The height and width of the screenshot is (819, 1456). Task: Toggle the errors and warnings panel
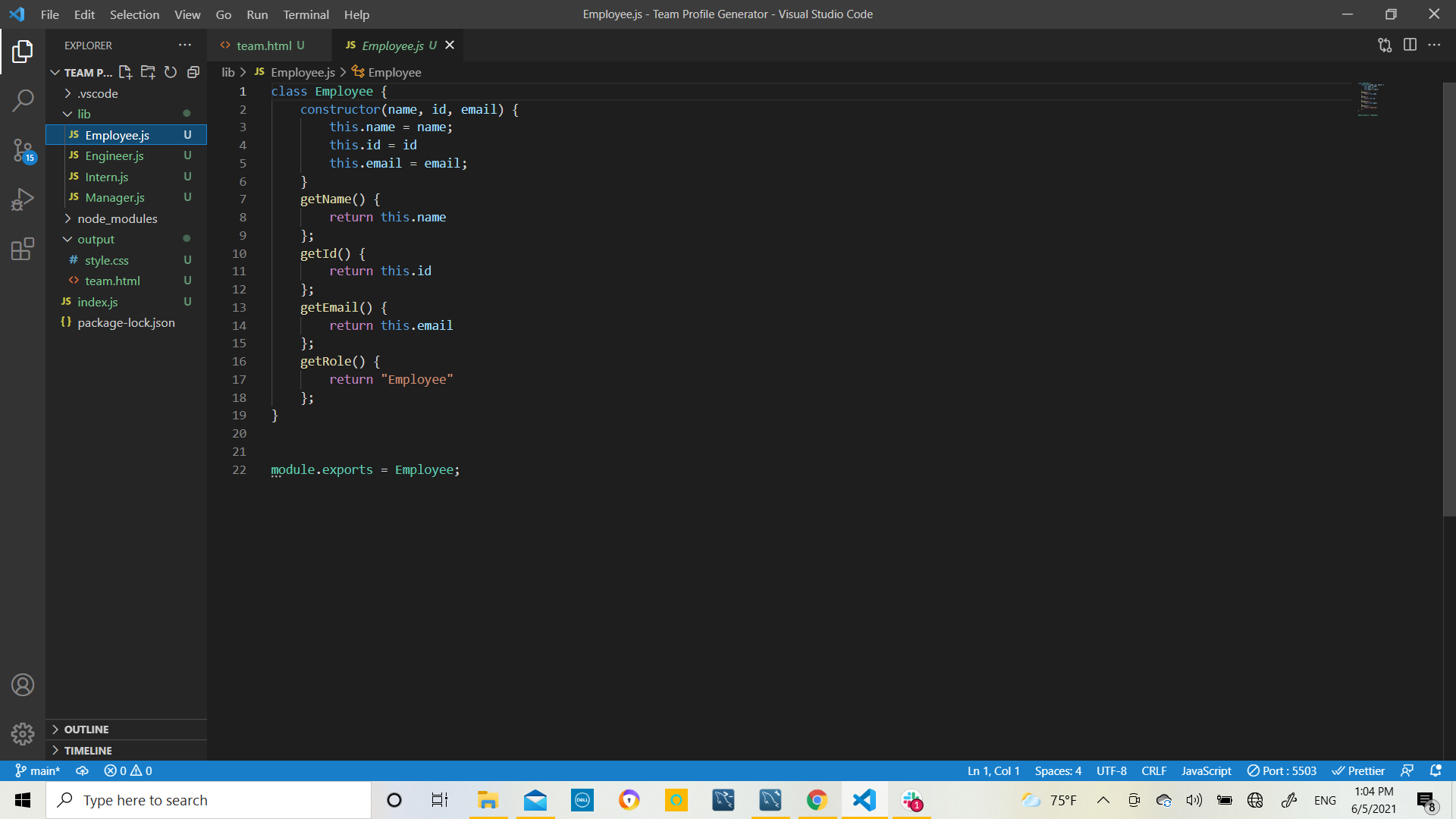tap(128, 770)
